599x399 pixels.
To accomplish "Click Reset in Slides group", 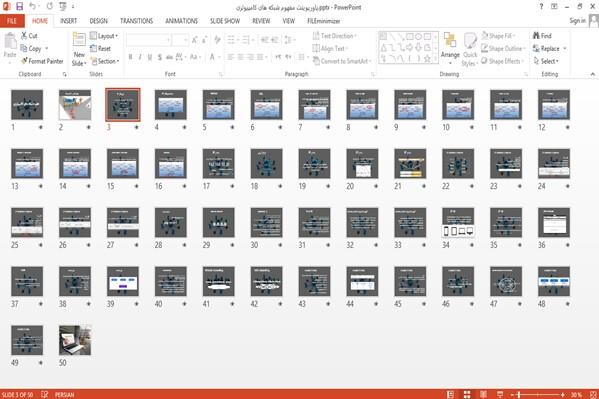I will 100,49.
